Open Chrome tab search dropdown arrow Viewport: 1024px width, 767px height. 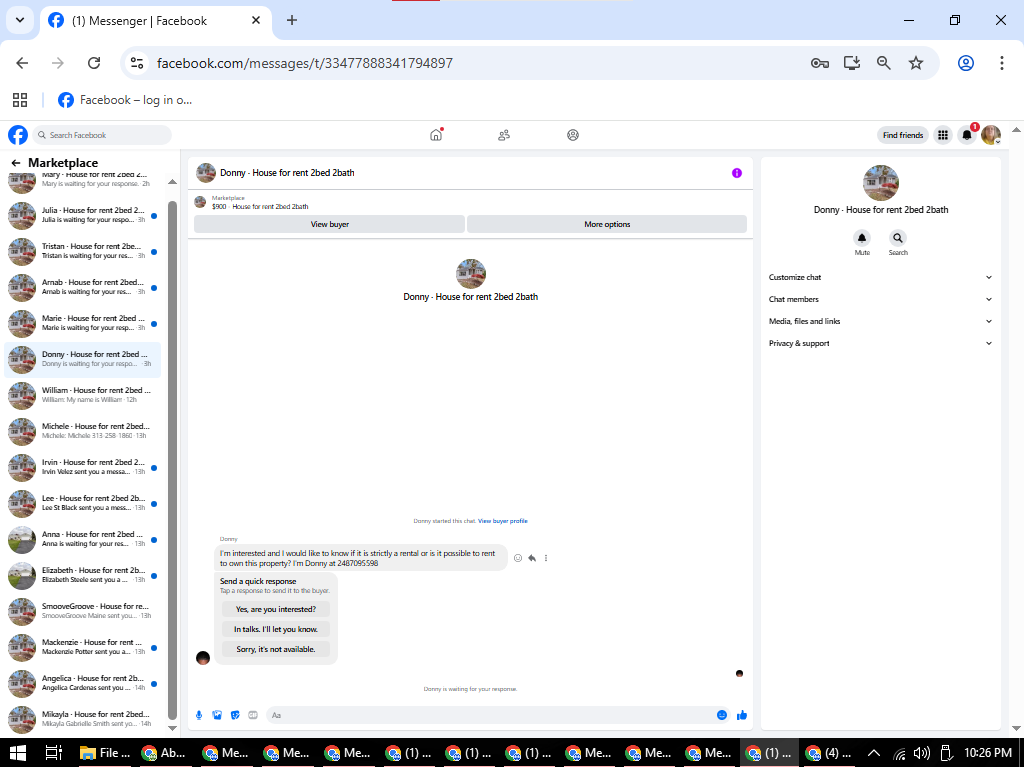coord(20,20)
